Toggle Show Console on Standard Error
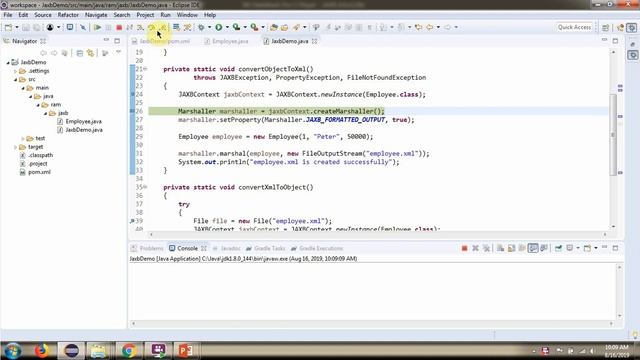The width and height of the screenshot is (640, 360). [544, 248]
